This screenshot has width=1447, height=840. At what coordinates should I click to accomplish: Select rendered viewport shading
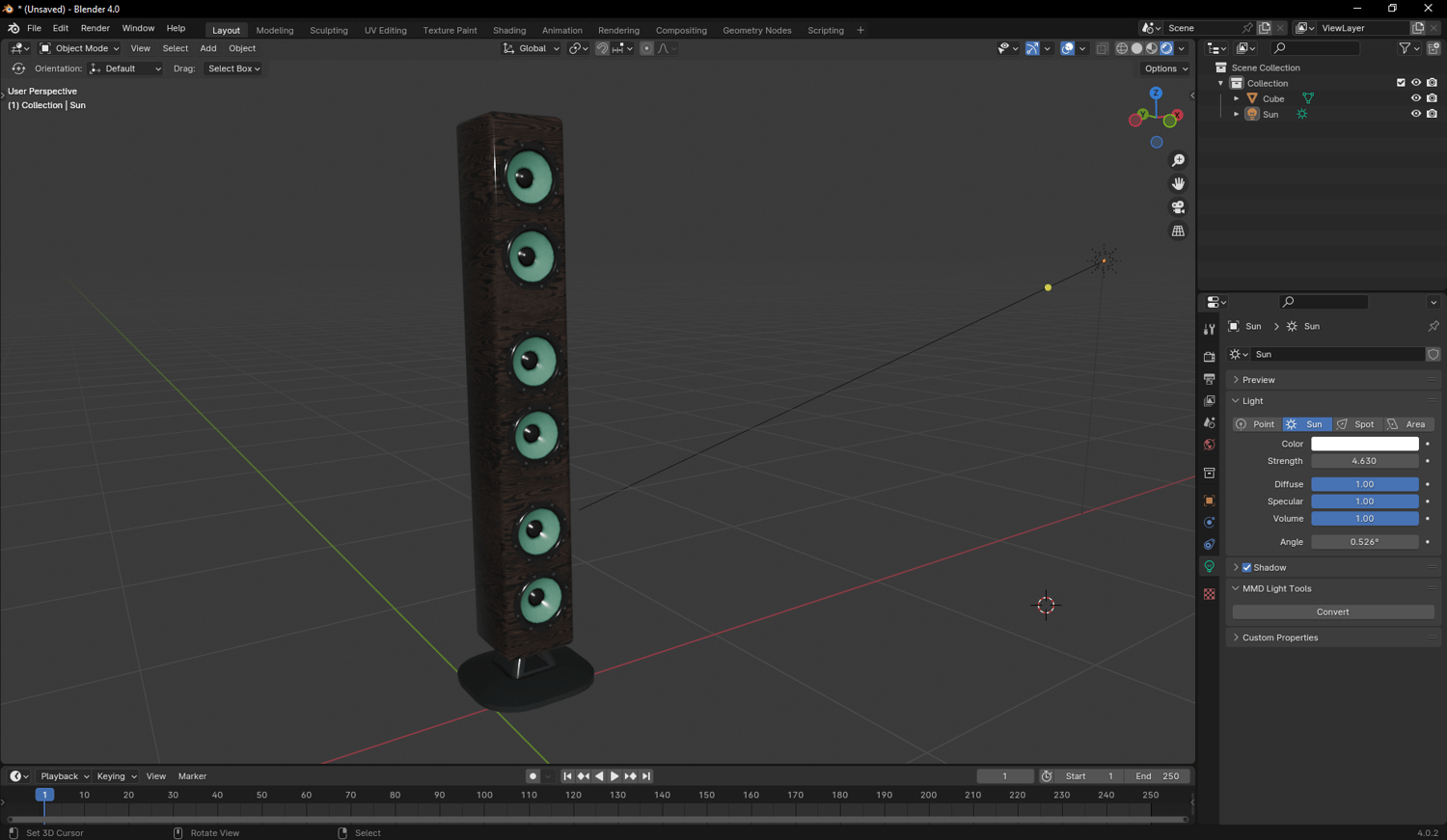[x=1166, y=48]
